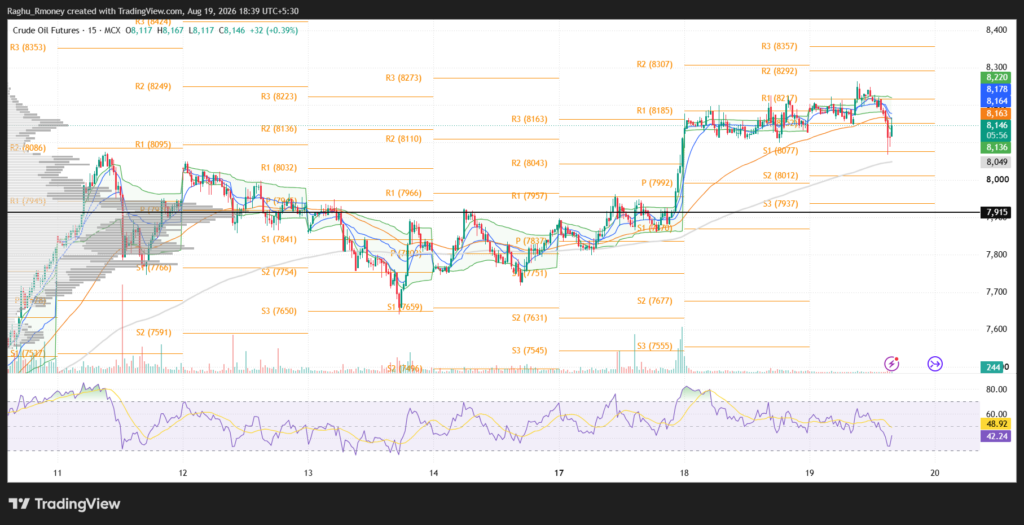
Task: Click the purple lightning bolt icon
Action: pos(892,364)
